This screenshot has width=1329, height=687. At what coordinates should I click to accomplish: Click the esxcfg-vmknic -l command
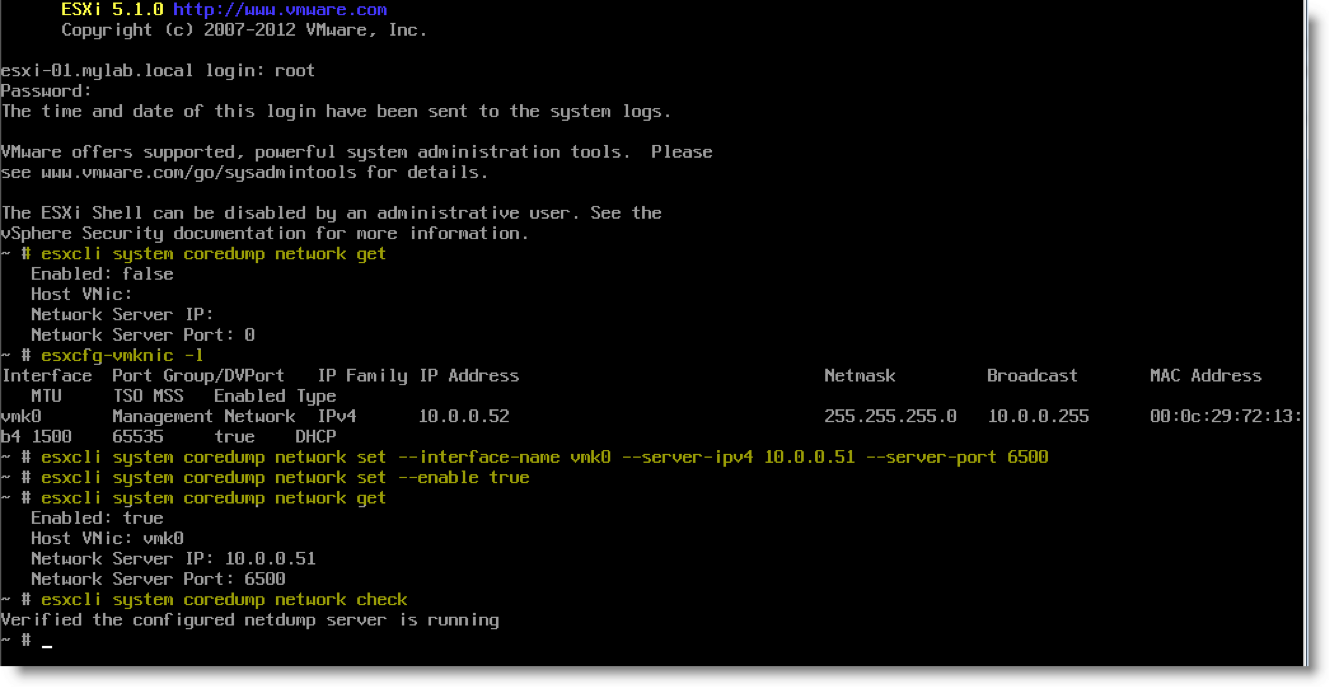coord(123,355)
